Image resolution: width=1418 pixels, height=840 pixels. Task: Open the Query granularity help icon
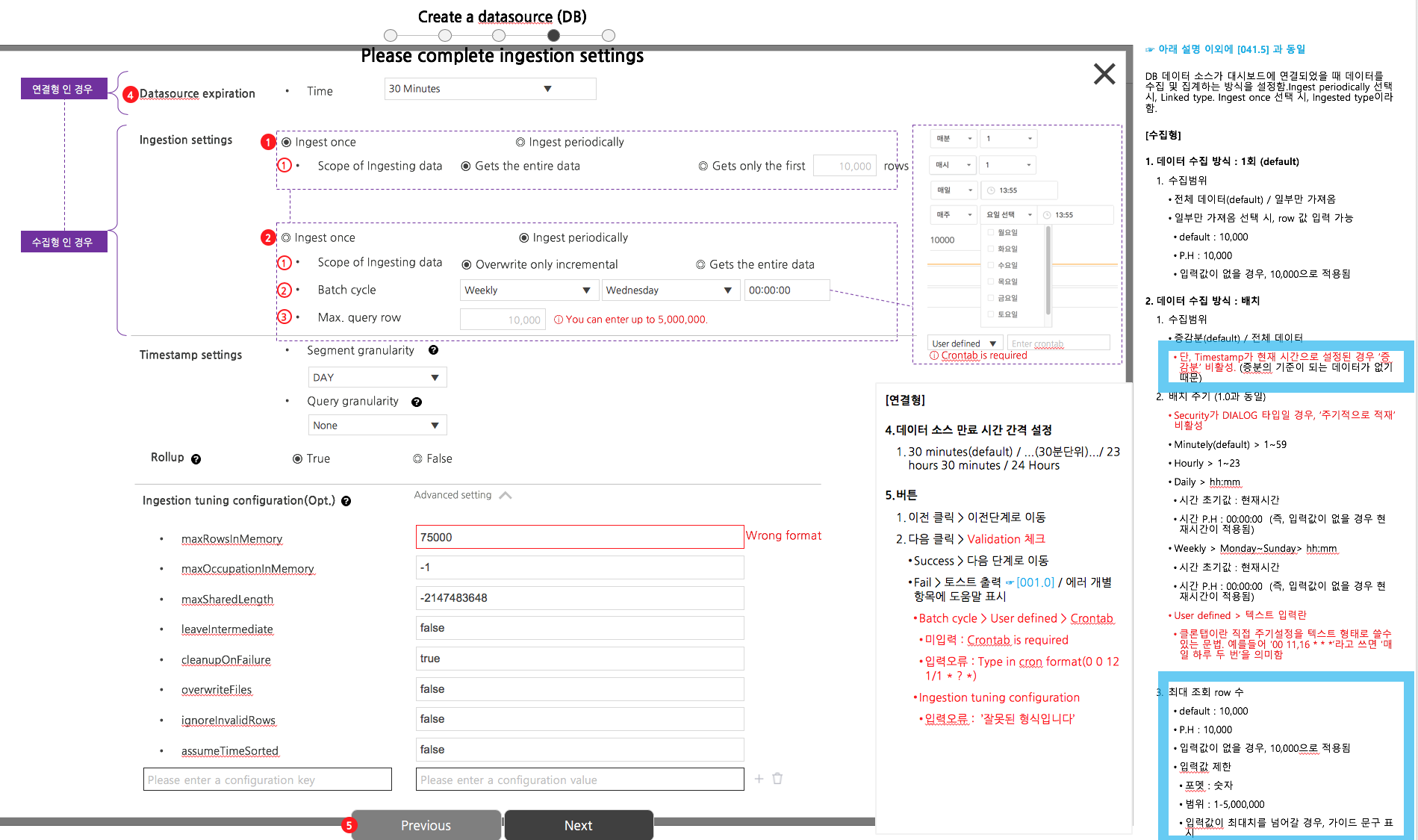coord(417,401)
